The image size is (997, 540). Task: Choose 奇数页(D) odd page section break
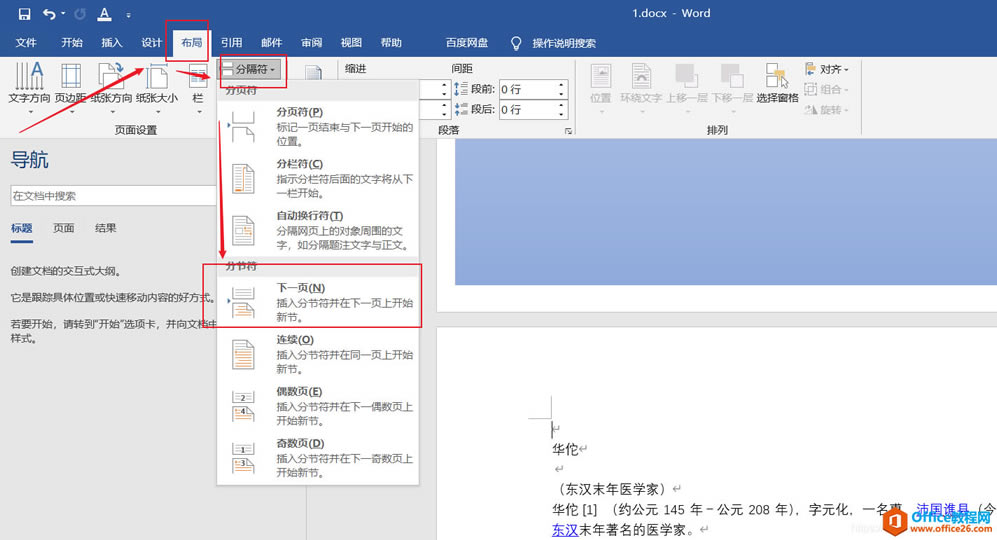(318, 458)
